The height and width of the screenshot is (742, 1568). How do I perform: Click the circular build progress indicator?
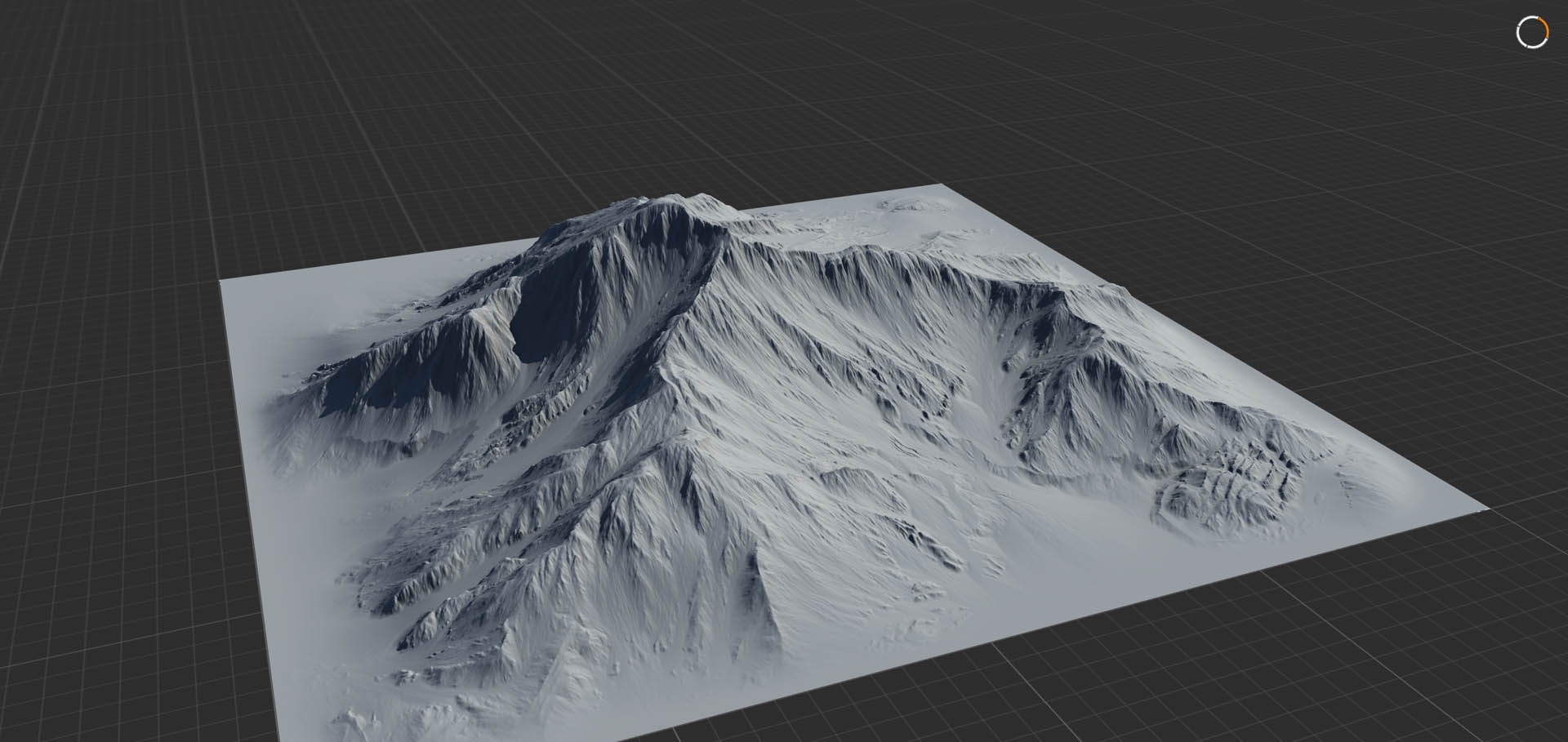pos(1532,33)
